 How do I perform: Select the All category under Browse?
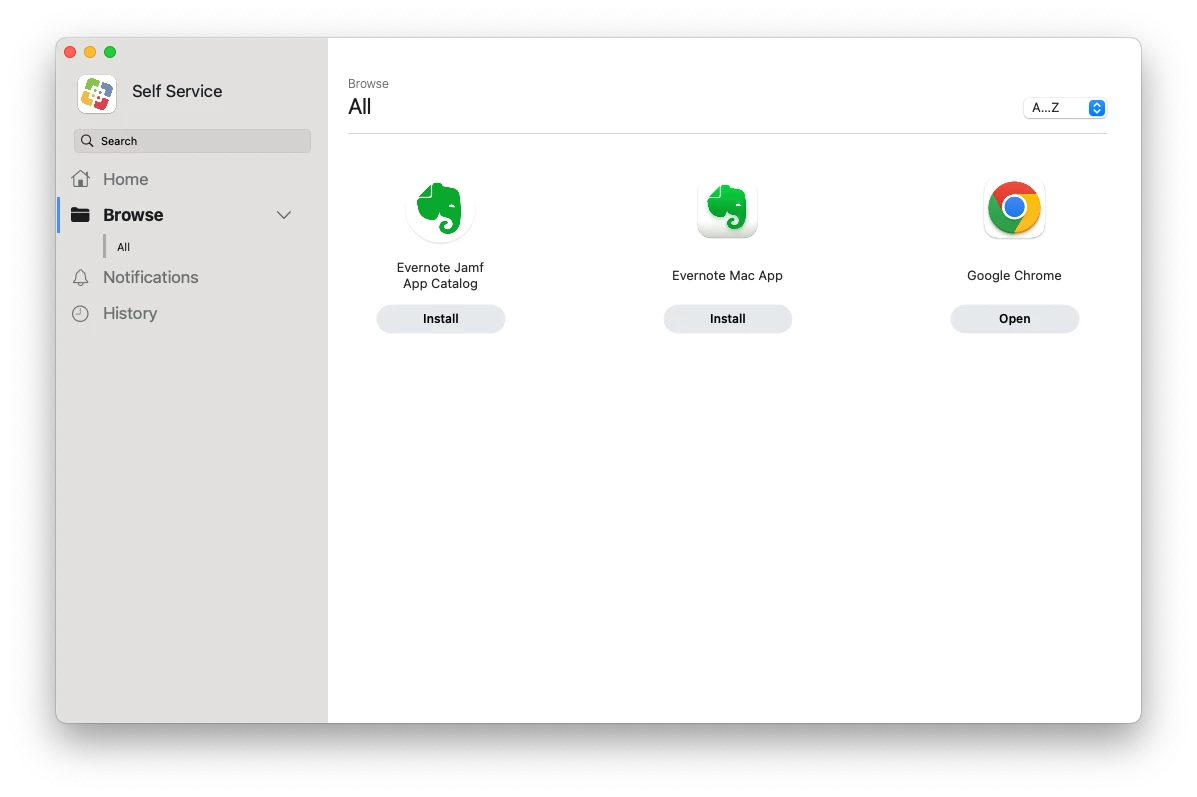coord(124,247)
